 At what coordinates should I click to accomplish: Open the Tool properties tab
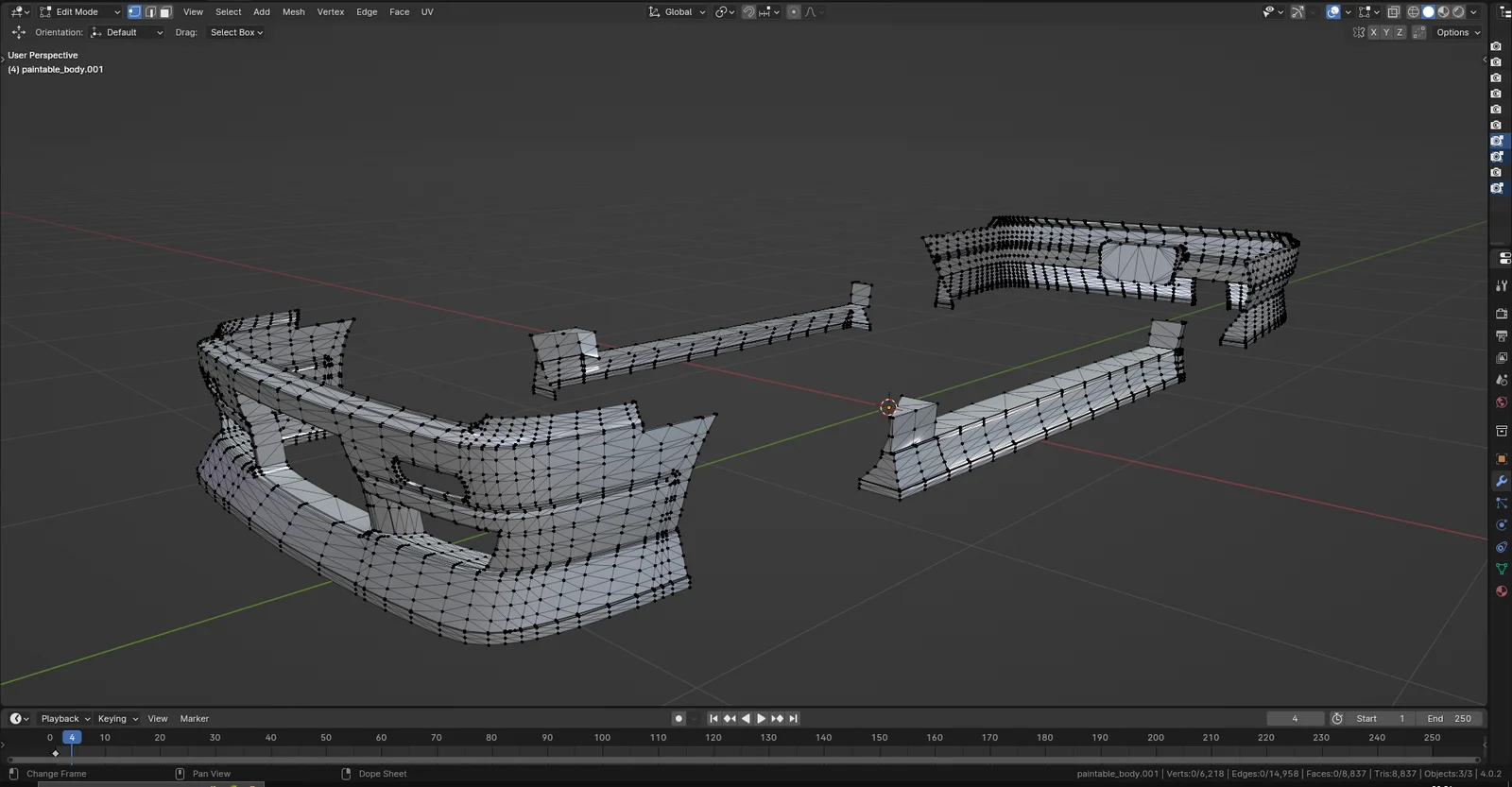click(1502, 285)
